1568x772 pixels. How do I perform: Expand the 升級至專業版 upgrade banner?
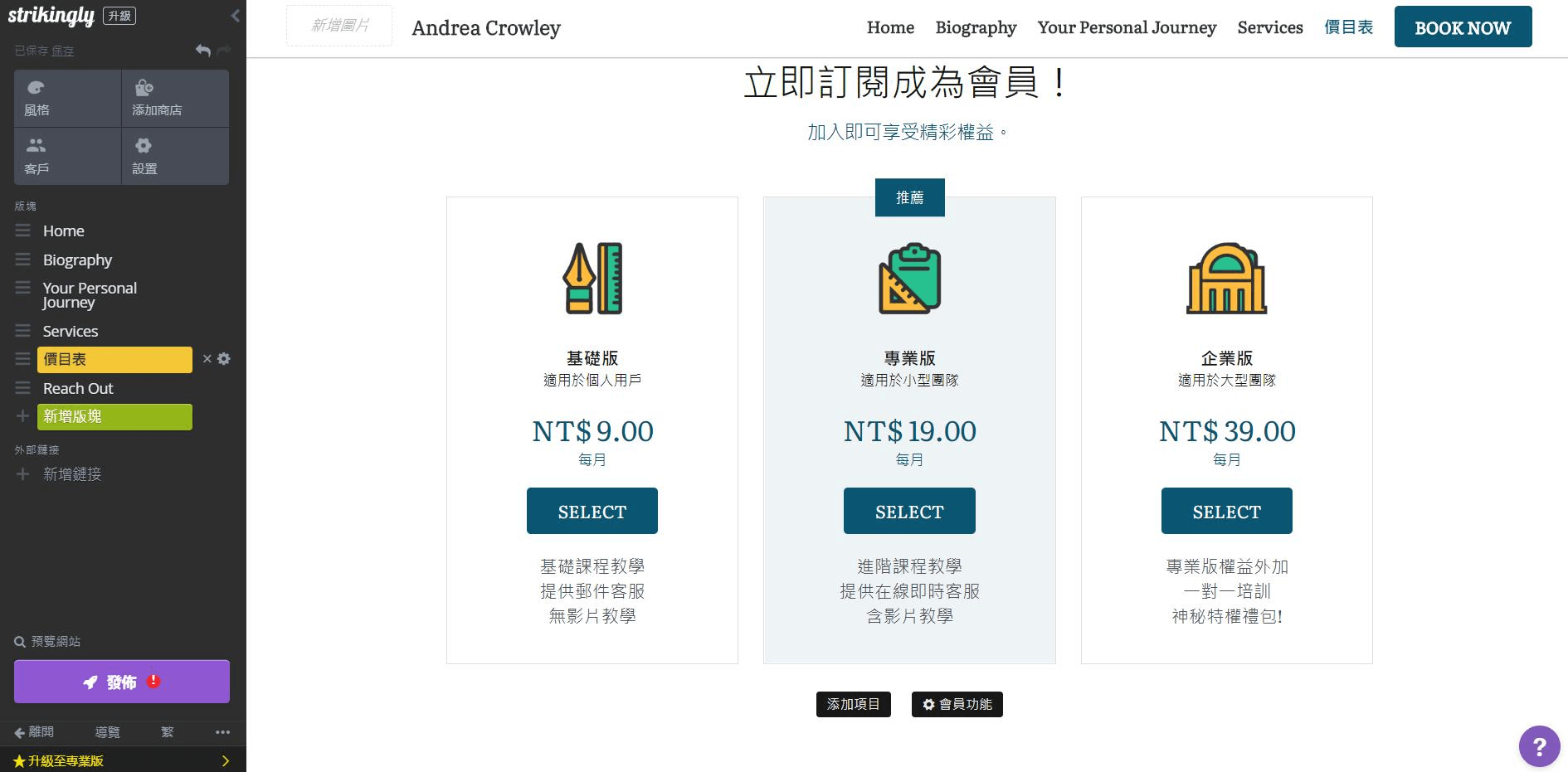point(225,760)
